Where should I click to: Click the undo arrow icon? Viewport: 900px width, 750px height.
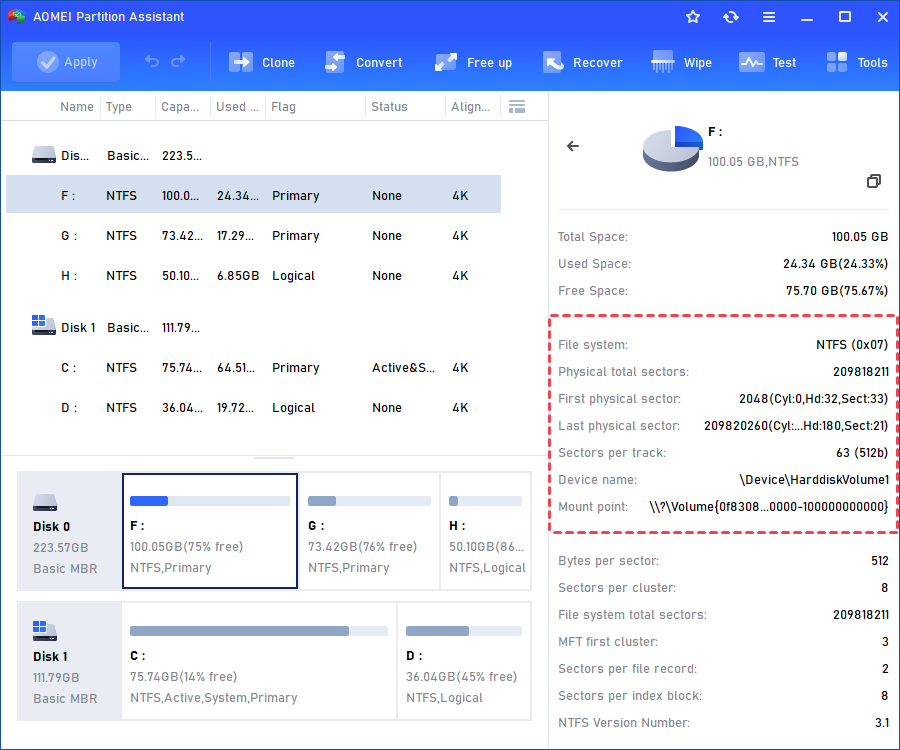tap(152, 62)
